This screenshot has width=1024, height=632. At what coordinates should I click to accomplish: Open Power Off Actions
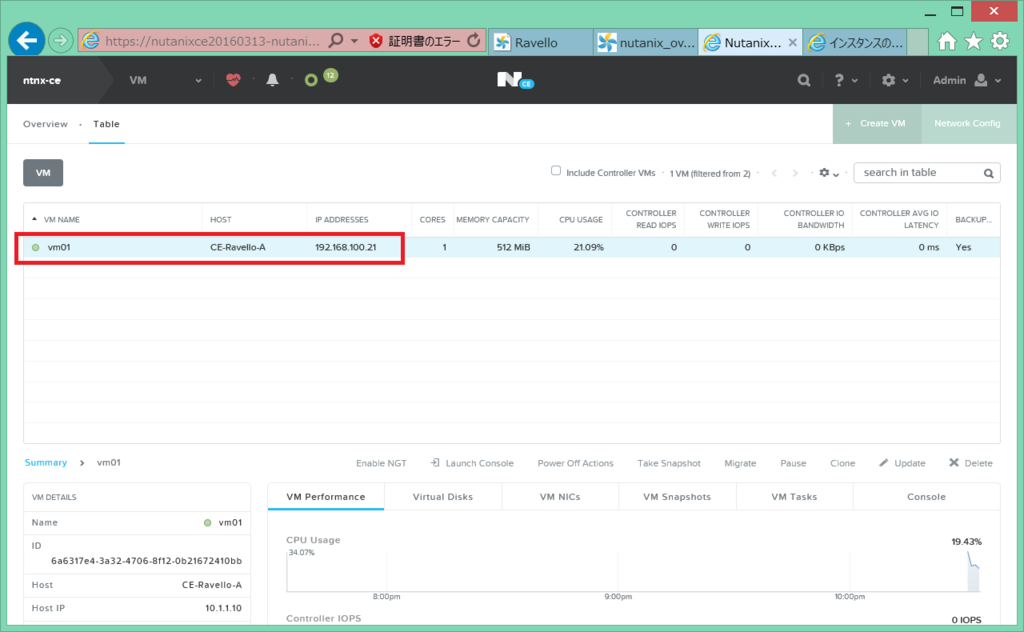tap(575, 463)
